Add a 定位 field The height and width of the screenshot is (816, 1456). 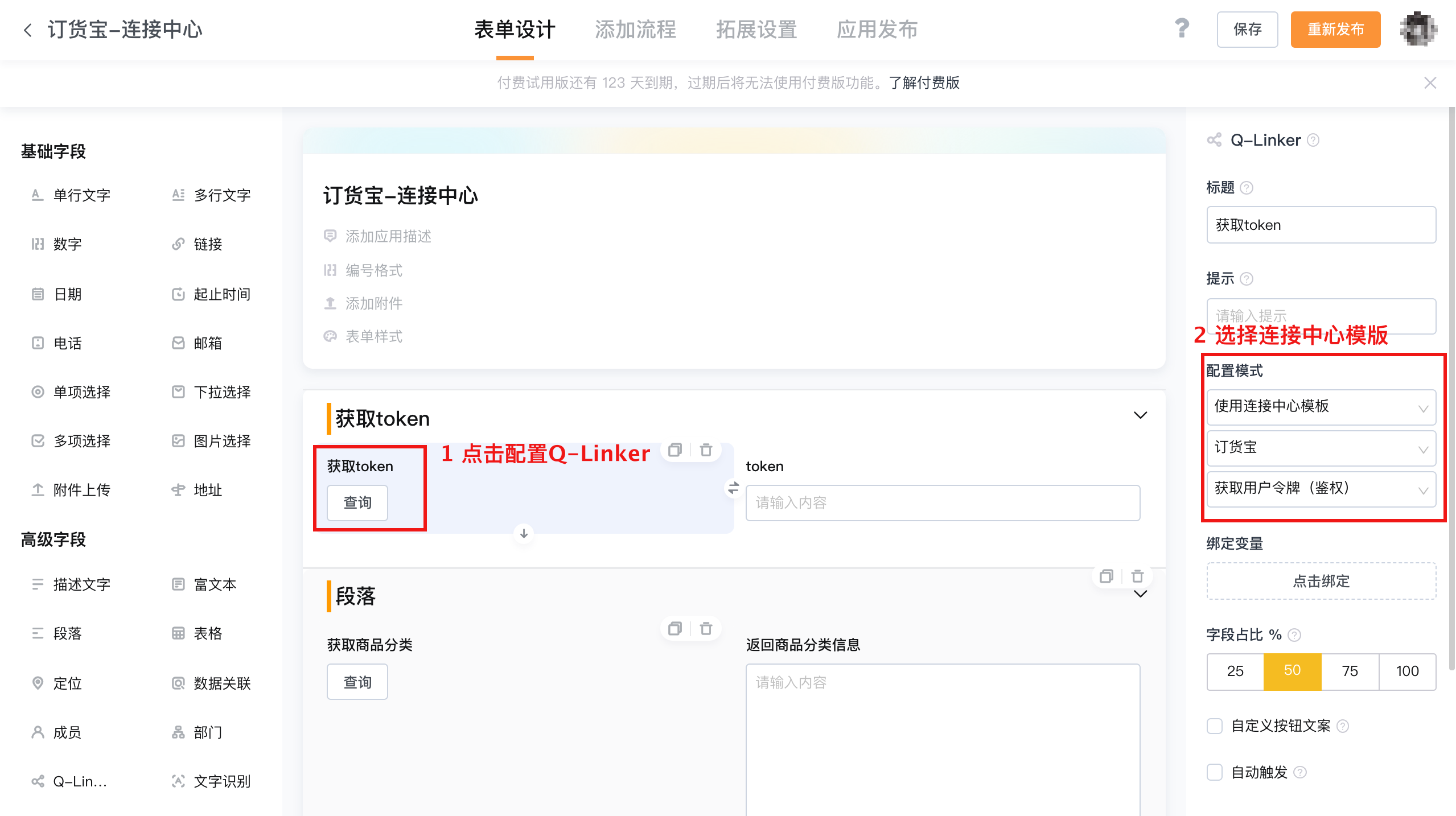click(x=57, y=683)
